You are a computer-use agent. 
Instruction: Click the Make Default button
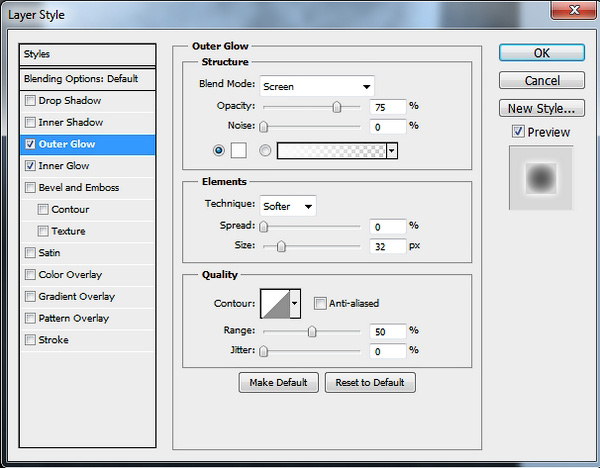pos(279,383)
